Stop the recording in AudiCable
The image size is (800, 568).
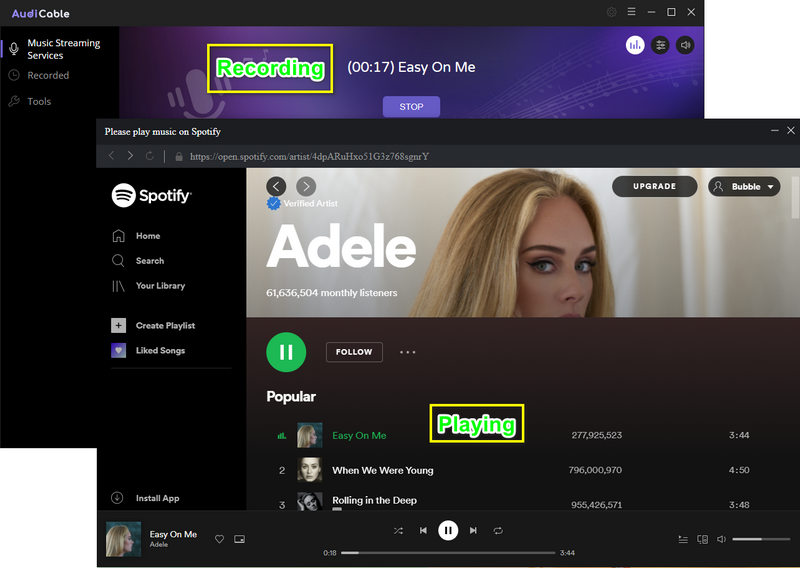click(x=411, y=107)
